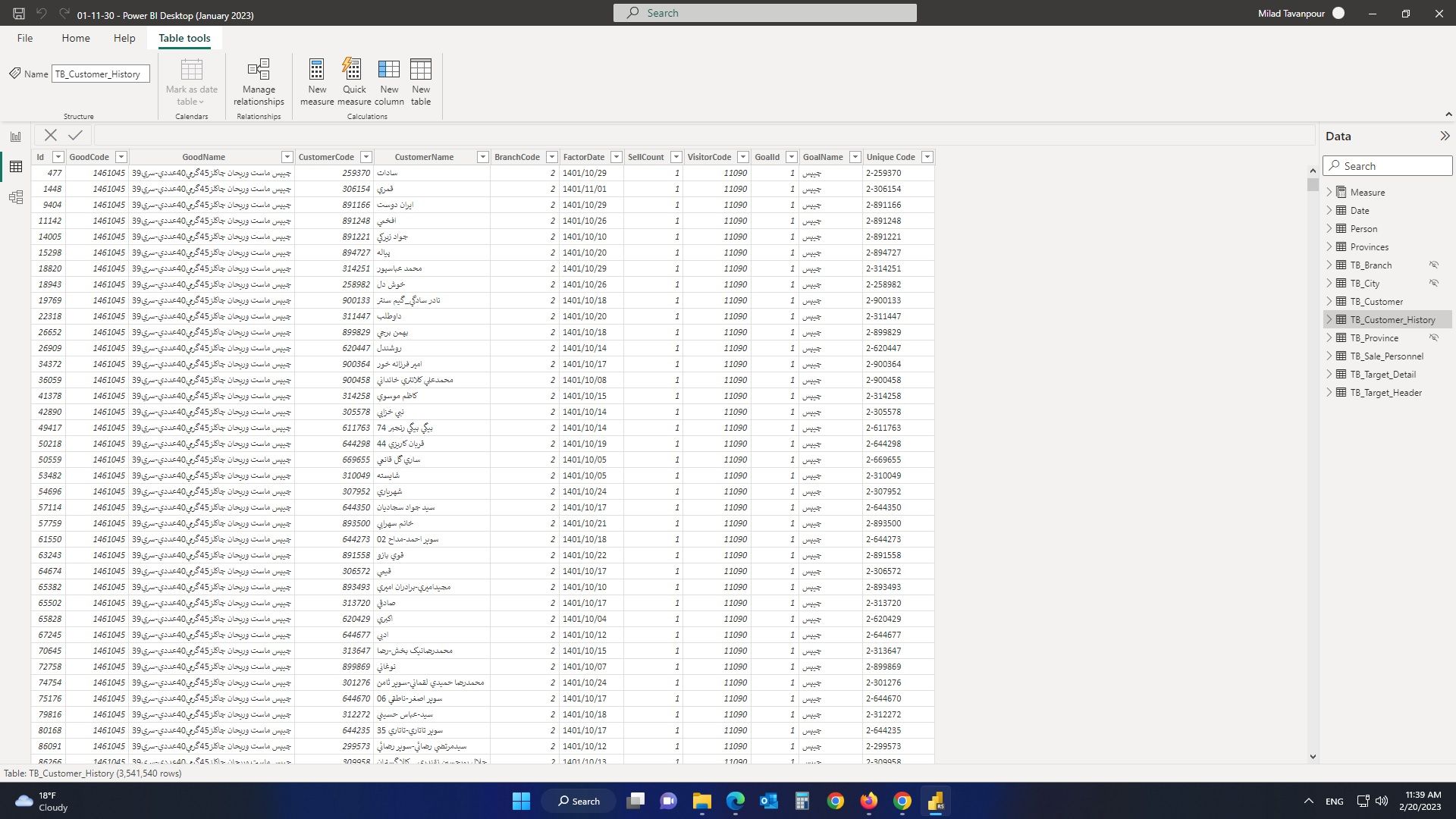Click the table Name input field
The height and width of the screenshot is (819, 1456).
[100, 74]
